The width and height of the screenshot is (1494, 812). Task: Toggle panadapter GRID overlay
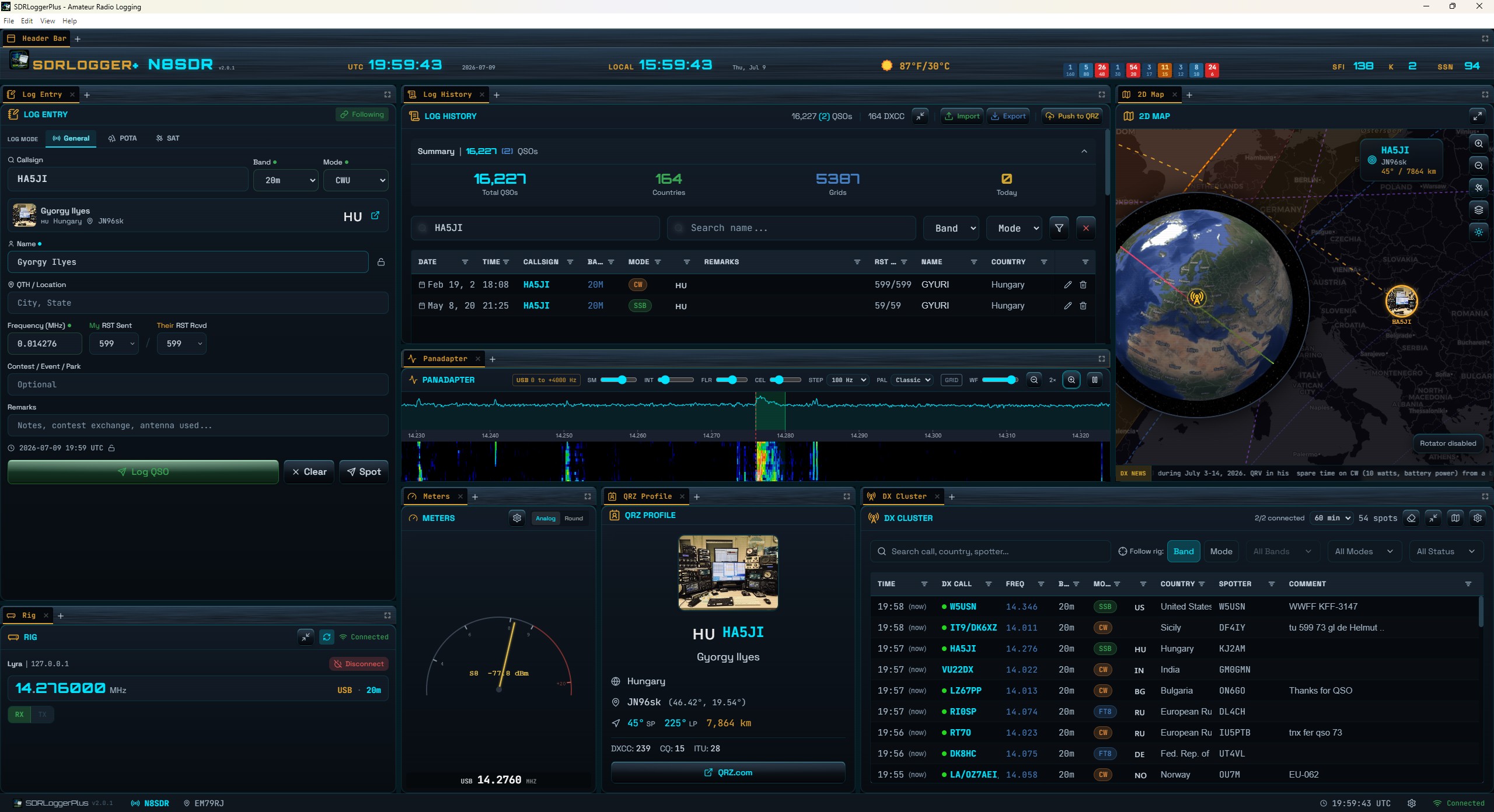(951, 380)
